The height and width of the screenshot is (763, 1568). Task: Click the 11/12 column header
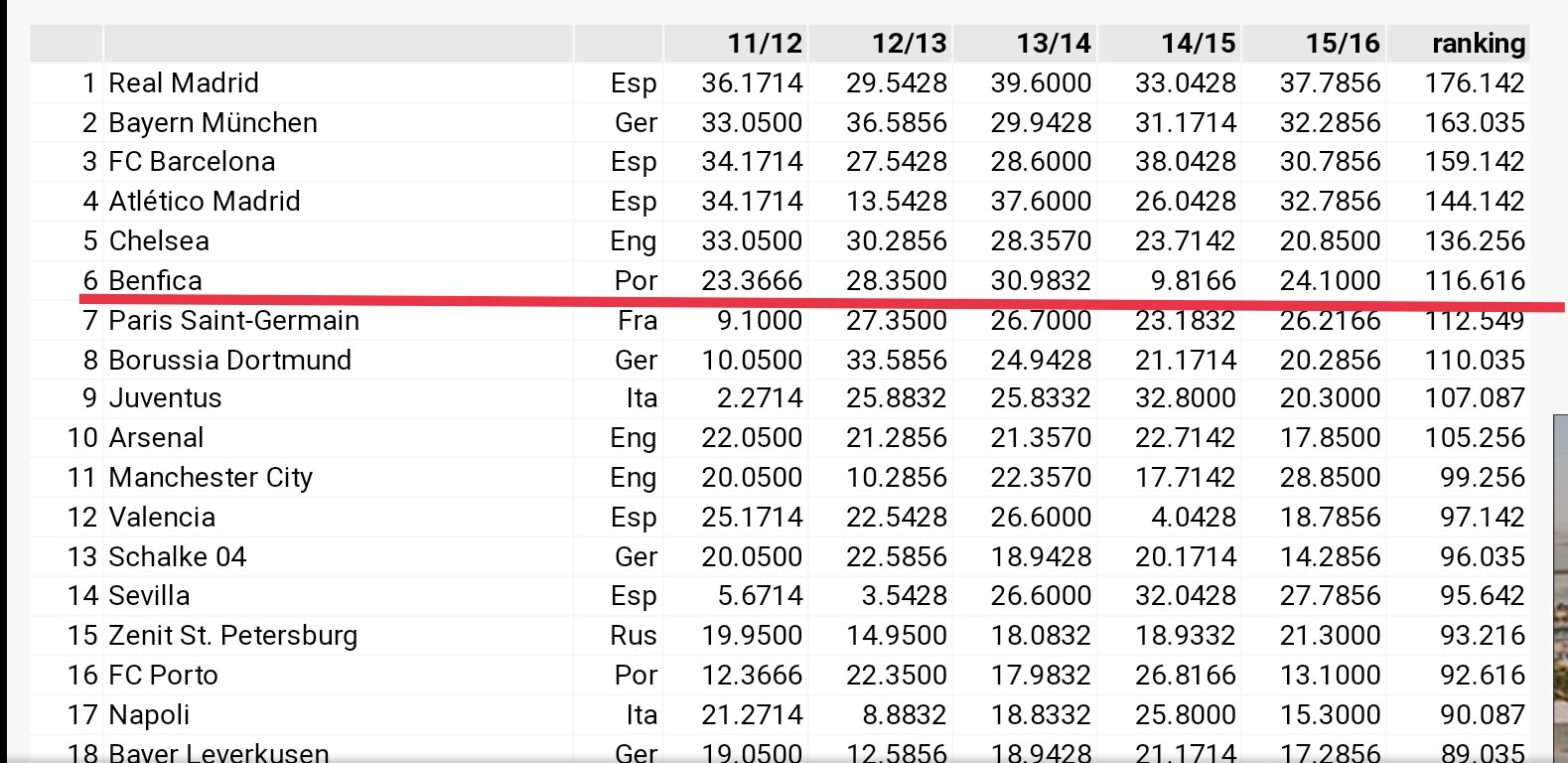coord(764,43)
